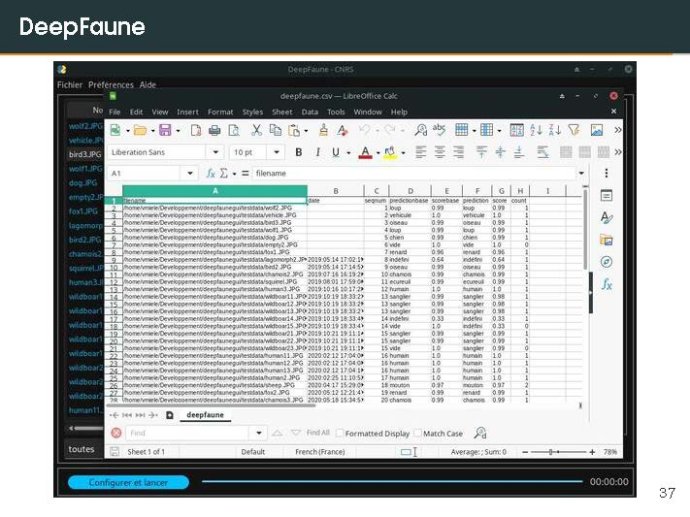Image resolution: width=690 pixels, height=517 pixels.
Task: Click the Clone Formatting paintbrush icon
Action: point(323,129)
